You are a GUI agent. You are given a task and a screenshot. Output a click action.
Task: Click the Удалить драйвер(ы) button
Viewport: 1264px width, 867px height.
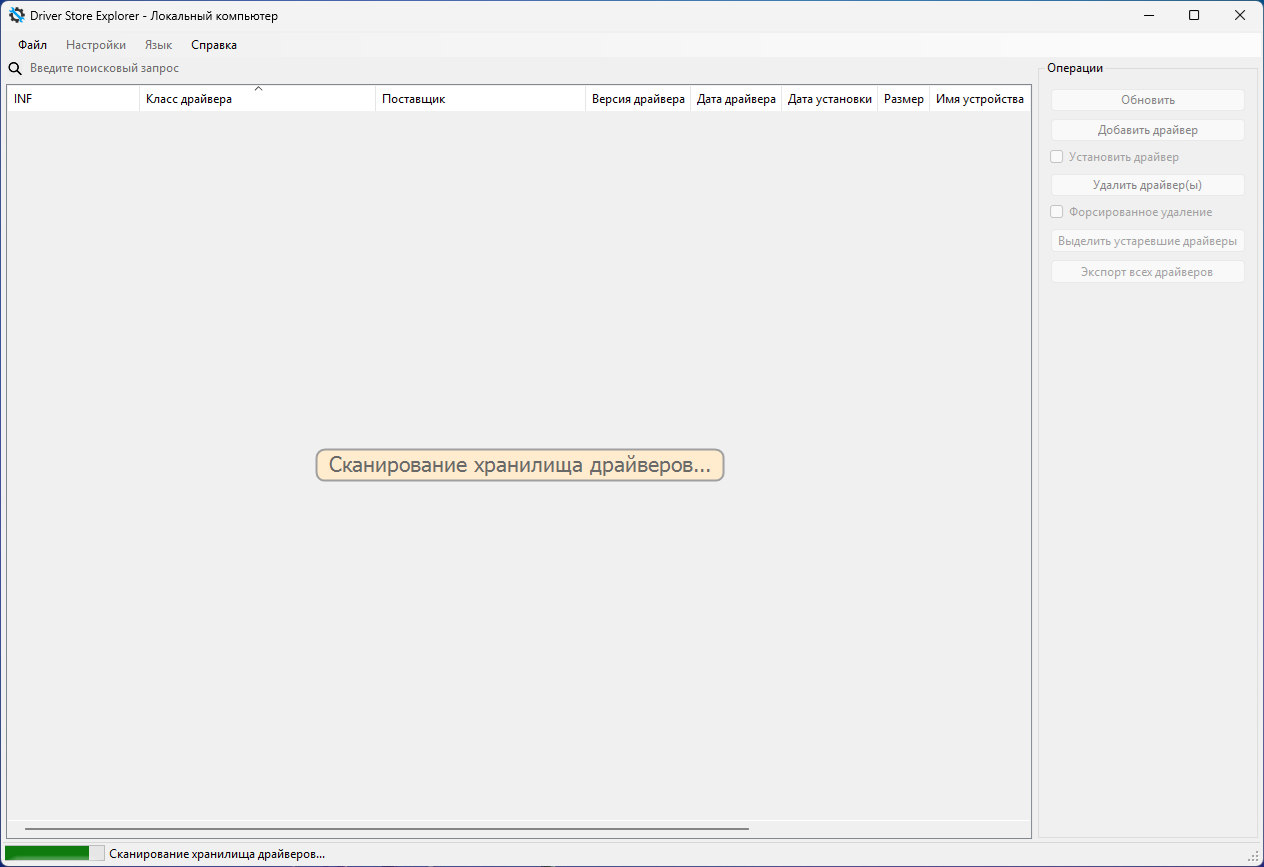click(x=1147, y=185)
